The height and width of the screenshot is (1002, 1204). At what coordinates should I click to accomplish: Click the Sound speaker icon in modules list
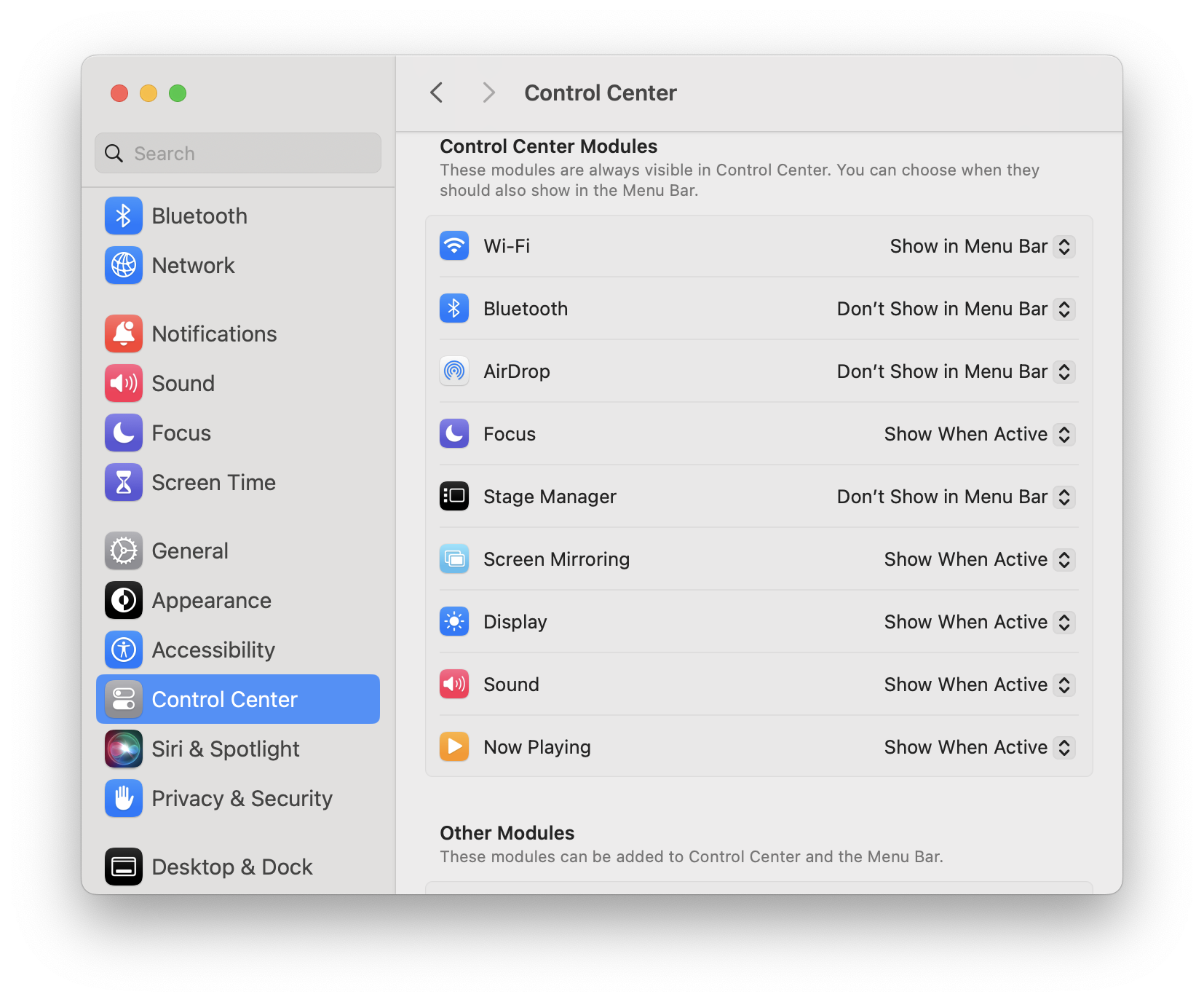click(454, 685)
